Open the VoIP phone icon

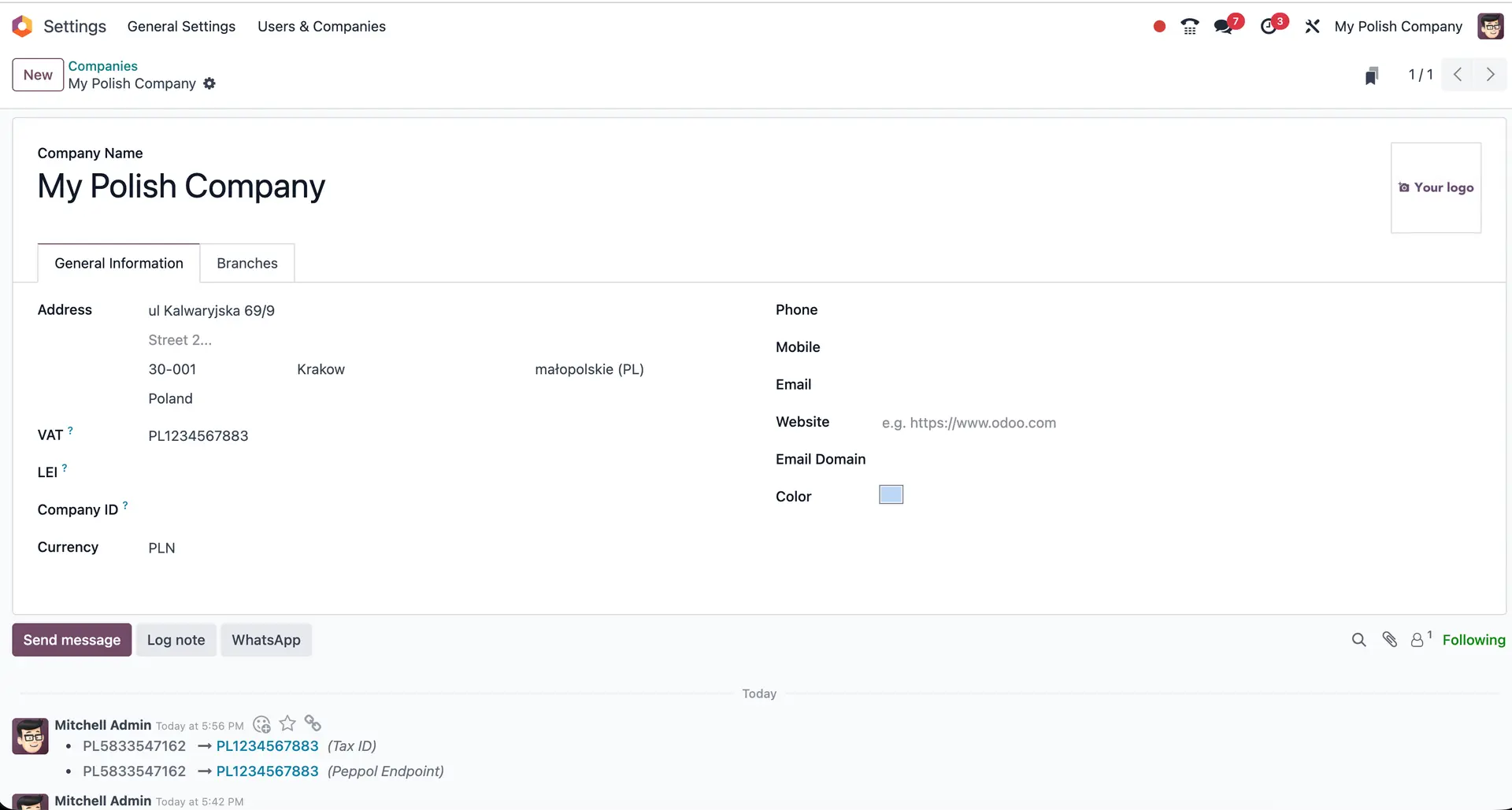click(x=1189, y=27)
